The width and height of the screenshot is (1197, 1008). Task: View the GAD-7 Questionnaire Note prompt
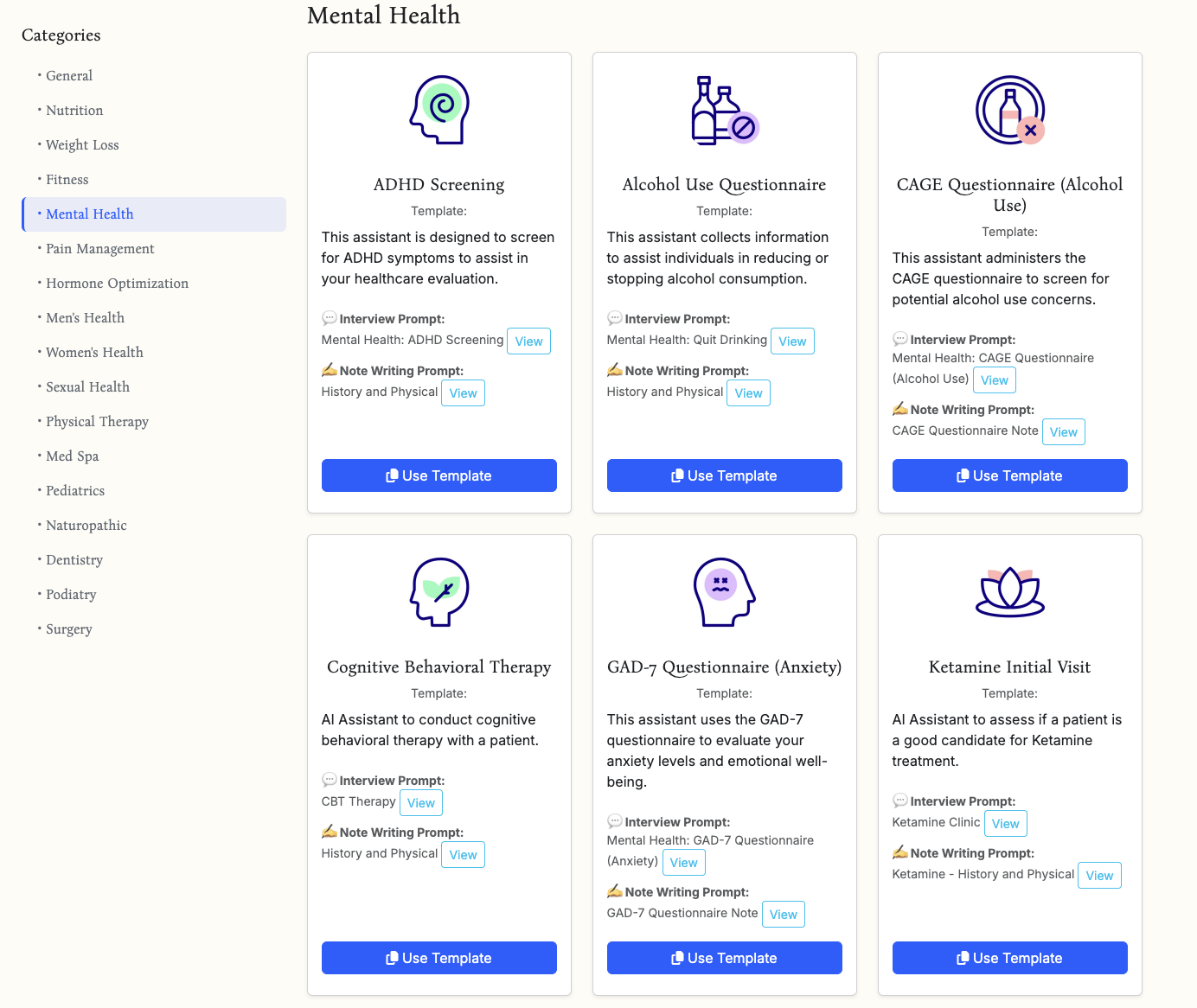(x=783, y=915)
